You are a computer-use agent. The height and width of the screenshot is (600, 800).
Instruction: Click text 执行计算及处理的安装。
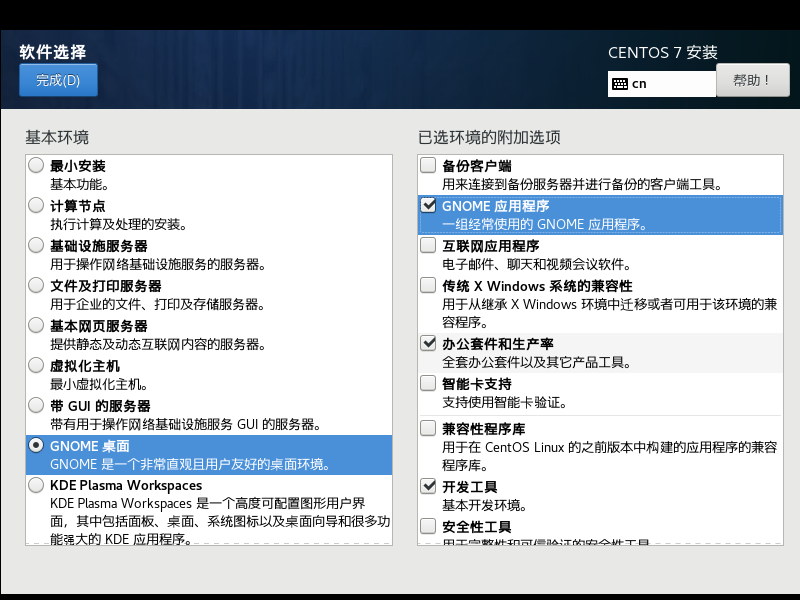pyautogui.click(x=118, y=224)
